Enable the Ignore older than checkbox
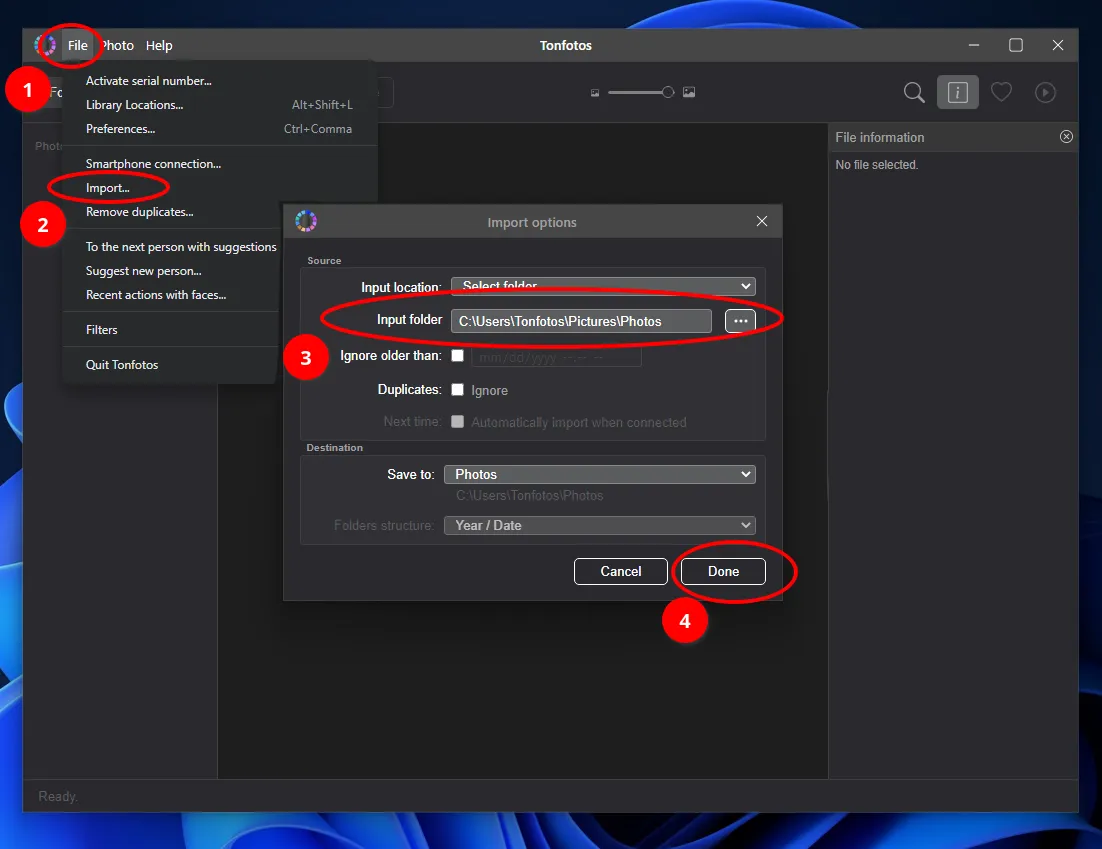This screenshot has width=1102, height=849. pos(458,356)
